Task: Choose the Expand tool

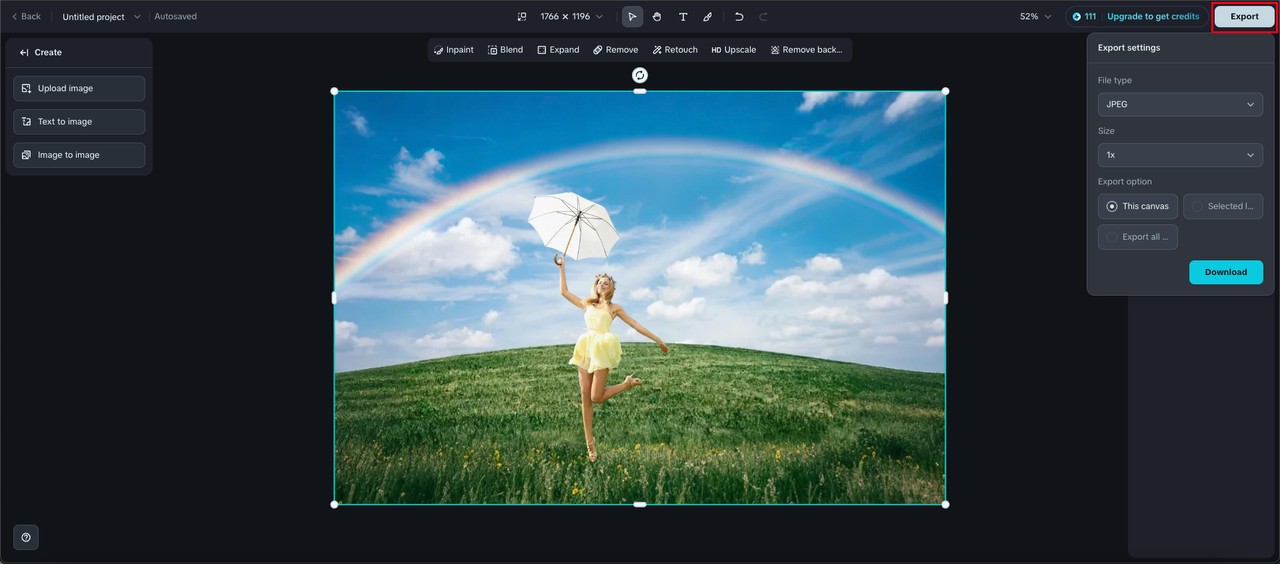Action: (x=558, y=50)
